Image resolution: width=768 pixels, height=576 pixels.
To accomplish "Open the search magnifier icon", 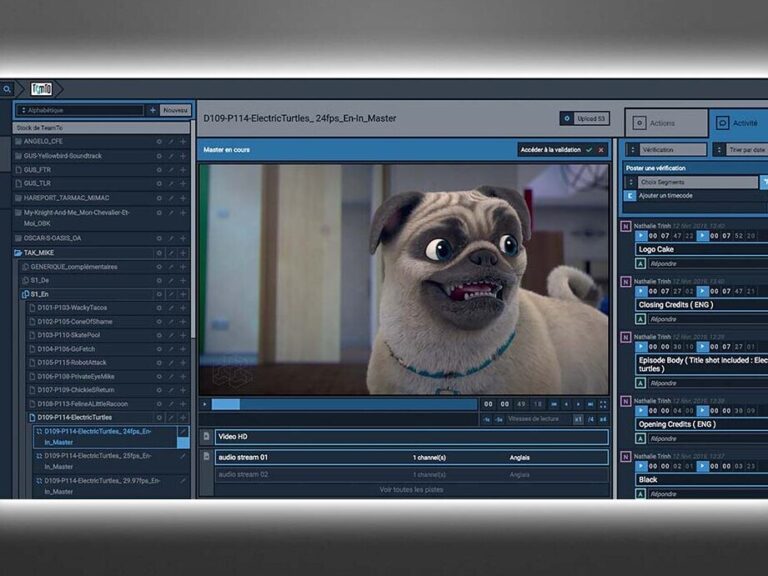I will pos(7,89).
